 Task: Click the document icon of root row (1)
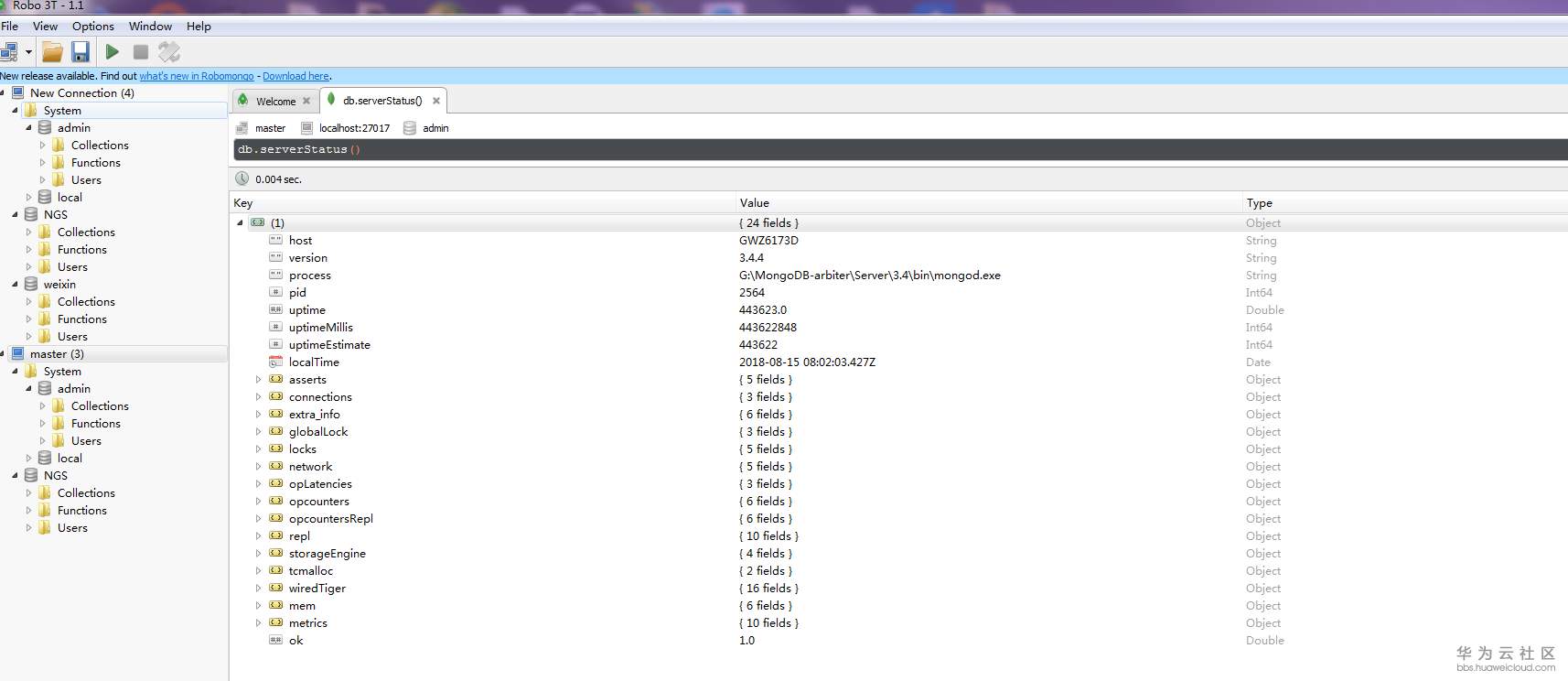[x=258, y=222]
